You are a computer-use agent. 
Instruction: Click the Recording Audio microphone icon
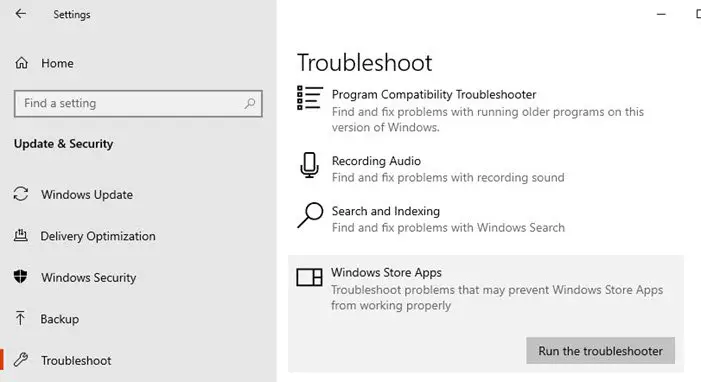309,165
